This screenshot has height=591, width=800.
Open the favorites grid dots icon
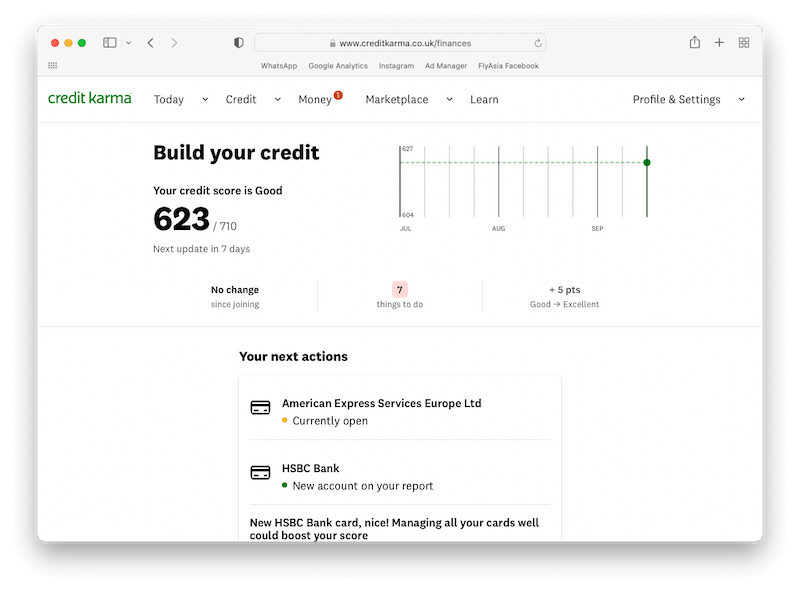pos(53,65)
